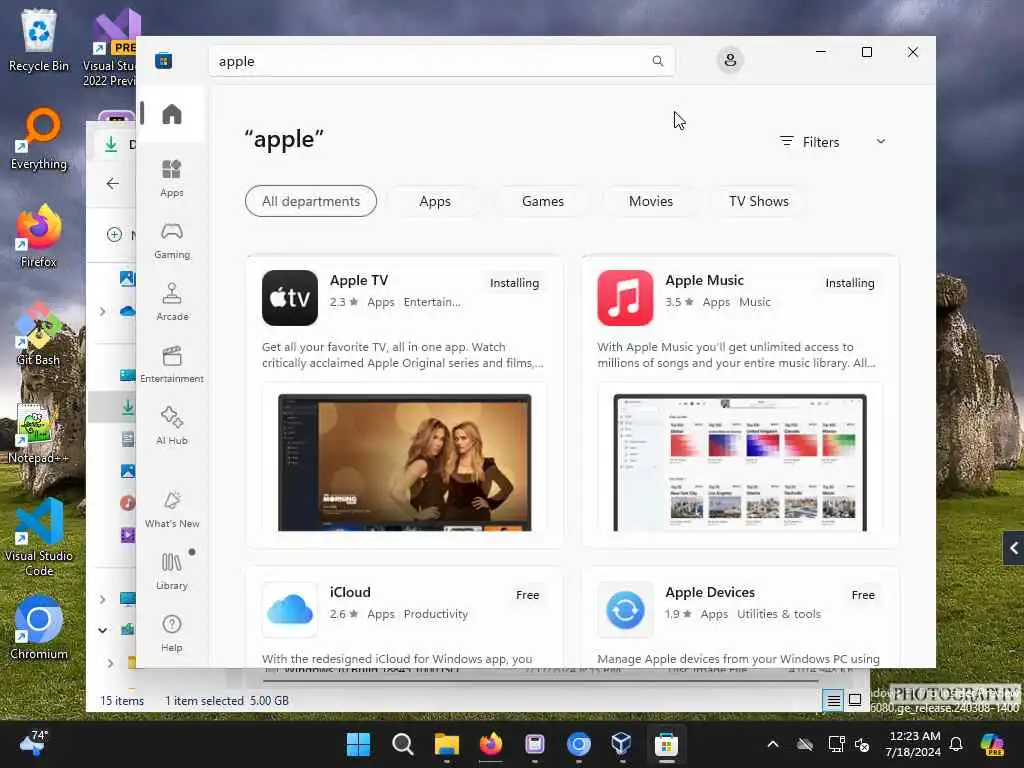Open the AI Hub section
The width and height of the screenshot is (1024, 768).
pos(172,426)
